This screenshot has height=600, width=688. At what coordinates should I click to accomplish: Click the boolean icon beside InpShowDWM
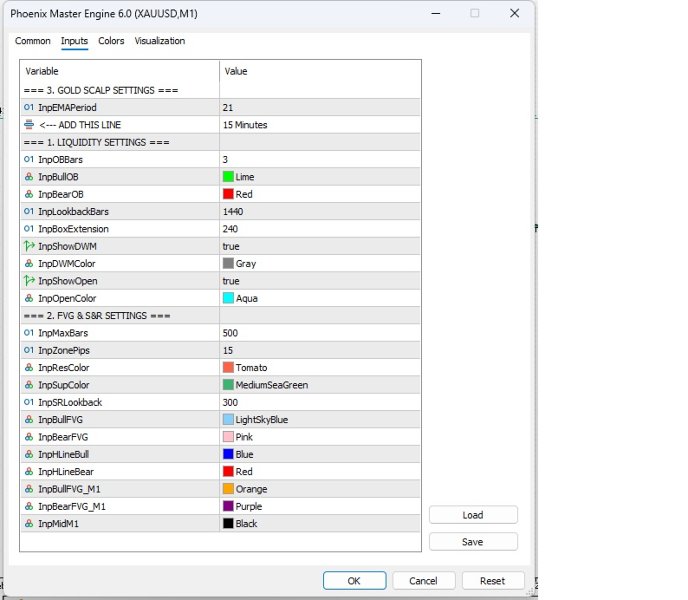(x=29, y=246)
